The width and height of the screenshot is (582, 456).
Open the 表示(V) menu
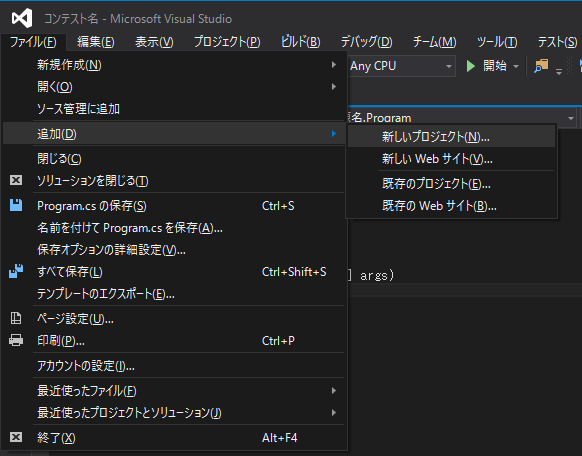pyautogui.click(x=154, y=42)
